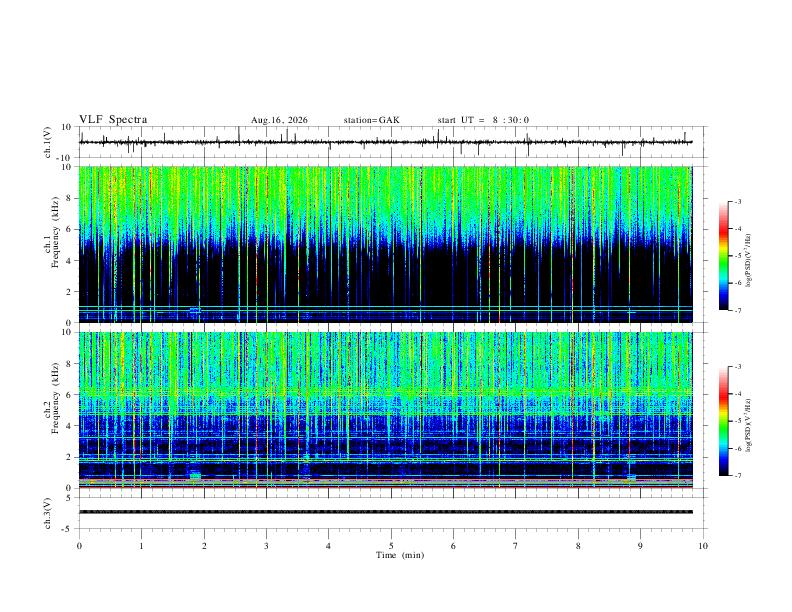The height and width of the screenshot is (612, 792).
Task: Click the 0 minute tick on time axis
Action: [x=79, y=546]
